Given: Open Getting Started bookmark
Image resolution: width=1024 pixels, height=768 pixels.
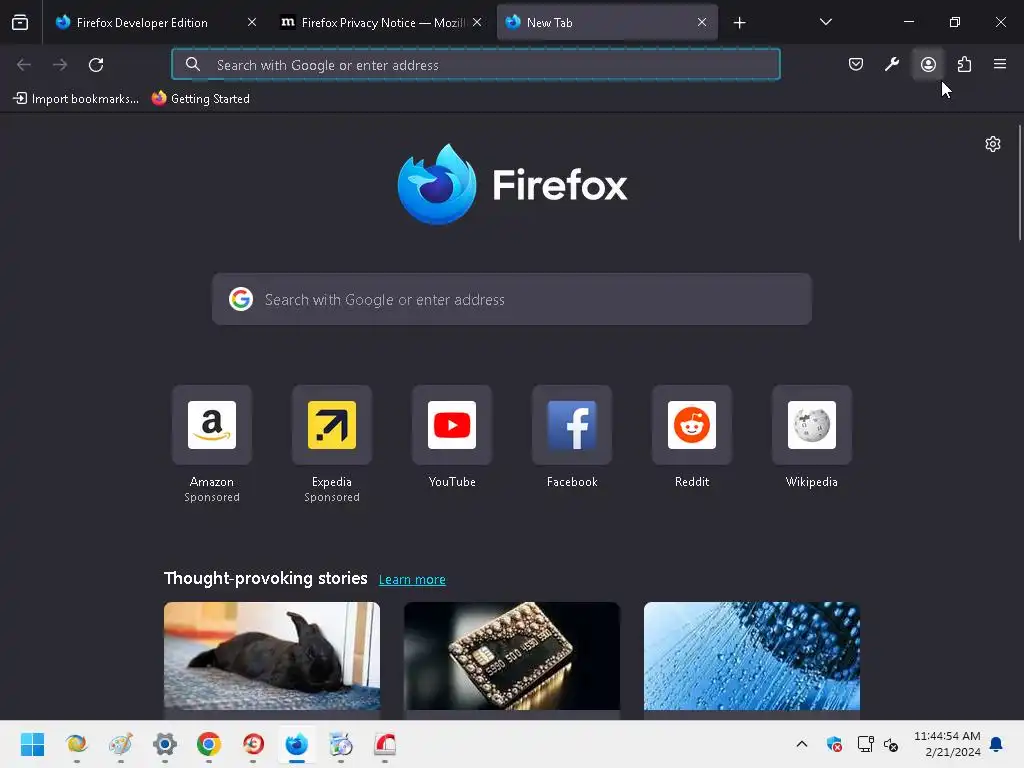Looking at the screenshot, I should coord(200,99).
